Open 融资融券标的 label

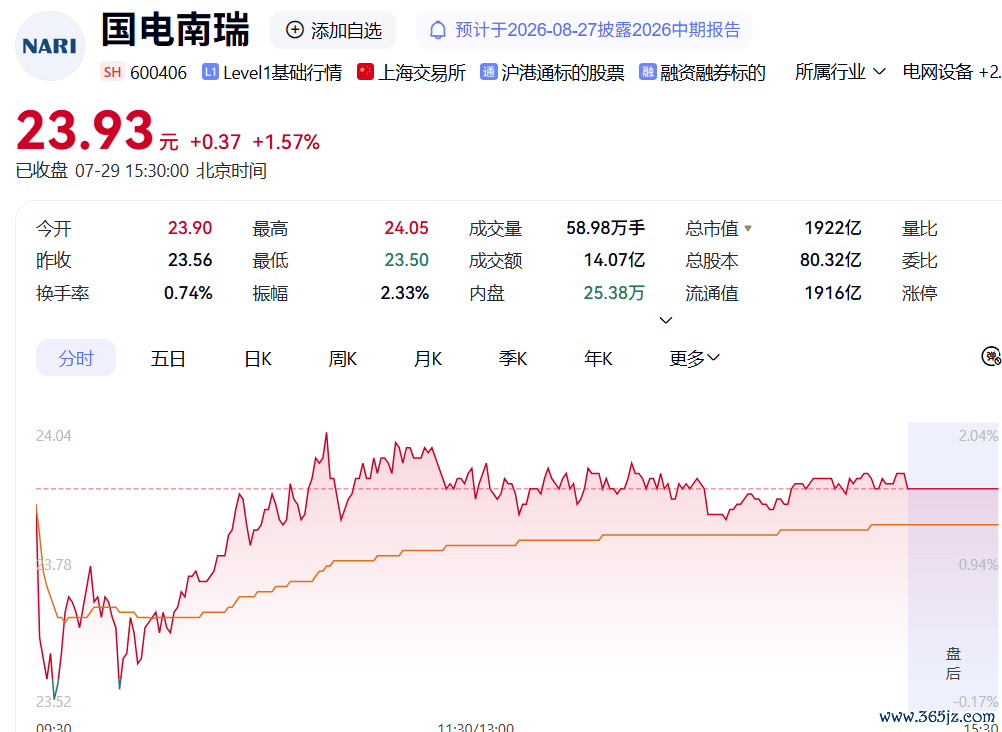tap(713, 73)
